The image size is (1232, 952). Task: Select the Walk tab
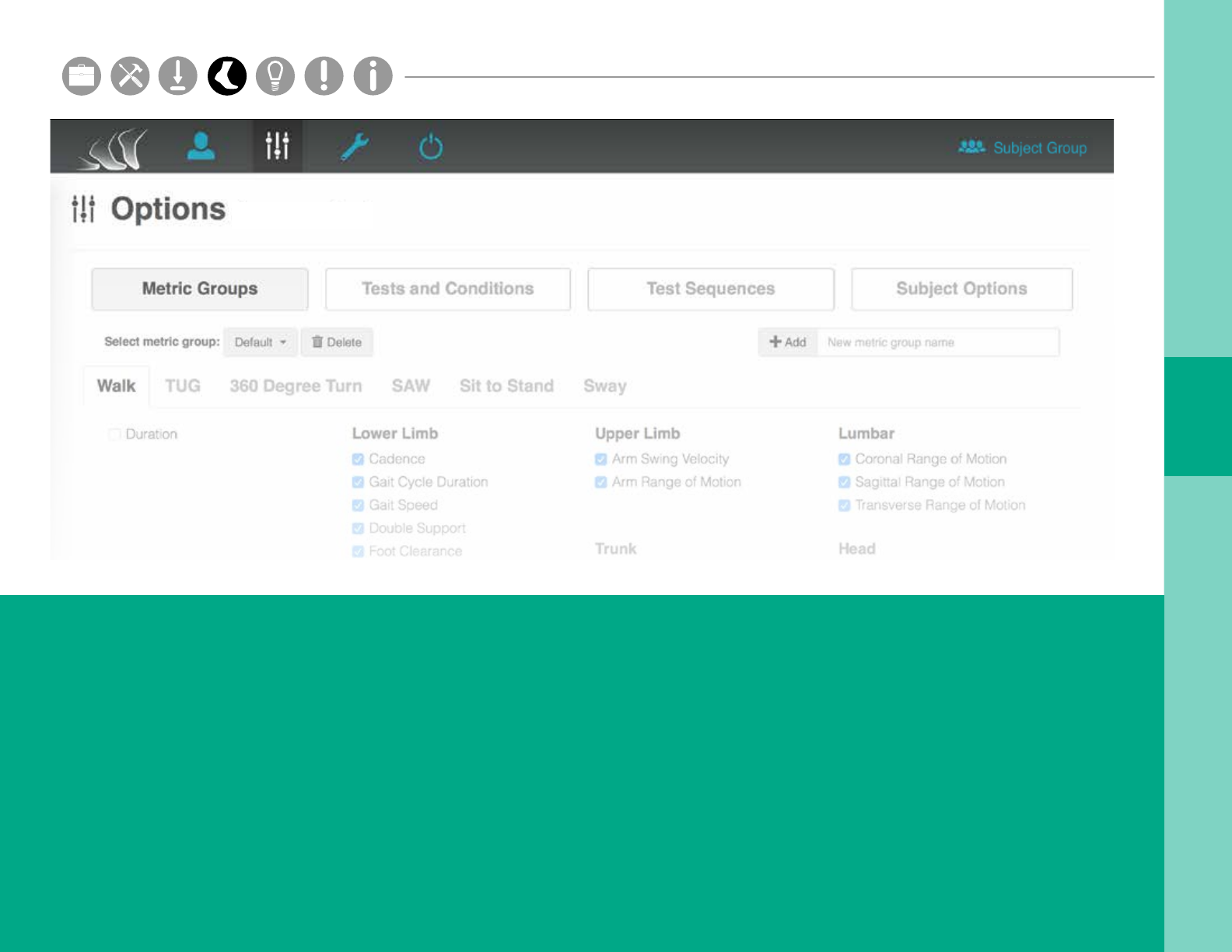116,386
